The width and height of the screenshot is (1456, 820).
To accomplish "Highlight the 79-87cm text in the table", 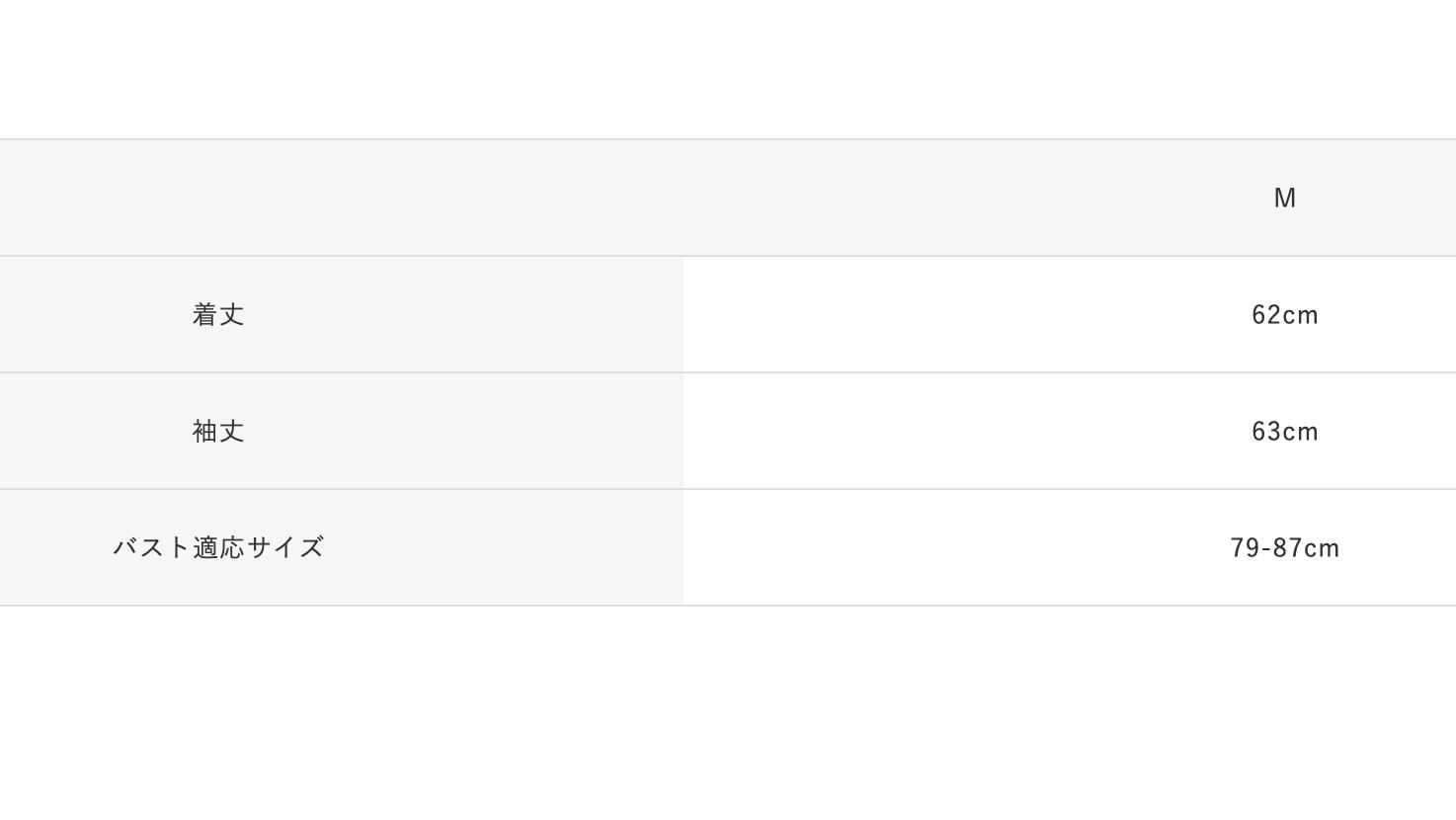I will point(1284,547).
